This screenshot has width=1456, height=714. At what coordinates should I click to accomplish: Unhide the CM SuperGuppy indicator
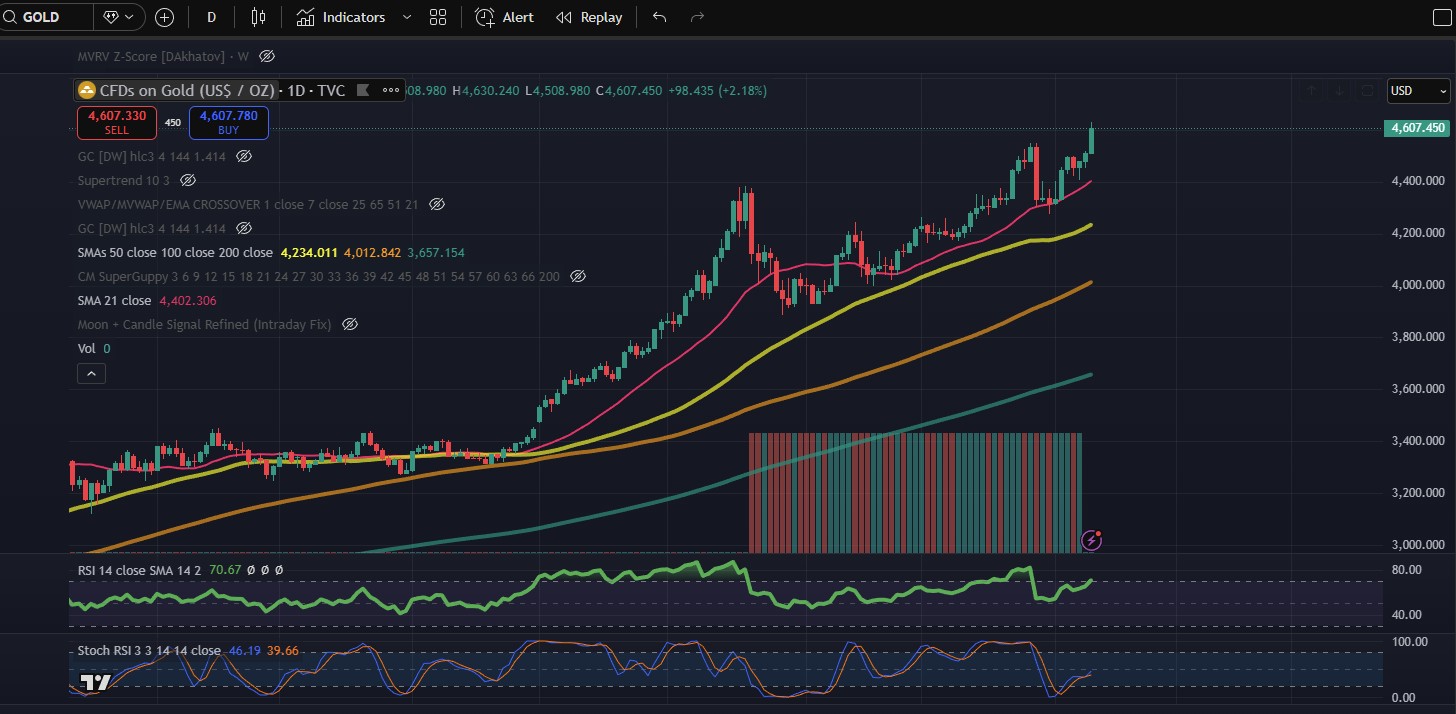tap(577, 276)
